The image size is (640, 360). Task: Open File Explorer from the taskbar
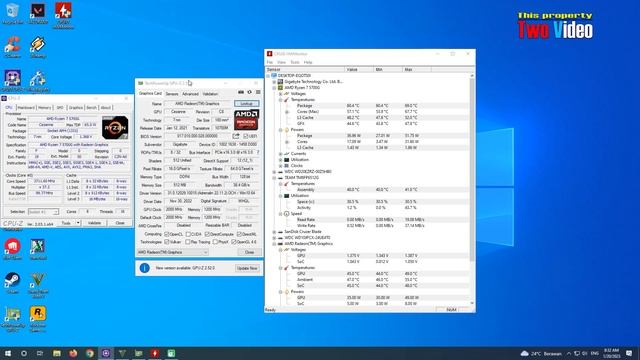[57, 353]
